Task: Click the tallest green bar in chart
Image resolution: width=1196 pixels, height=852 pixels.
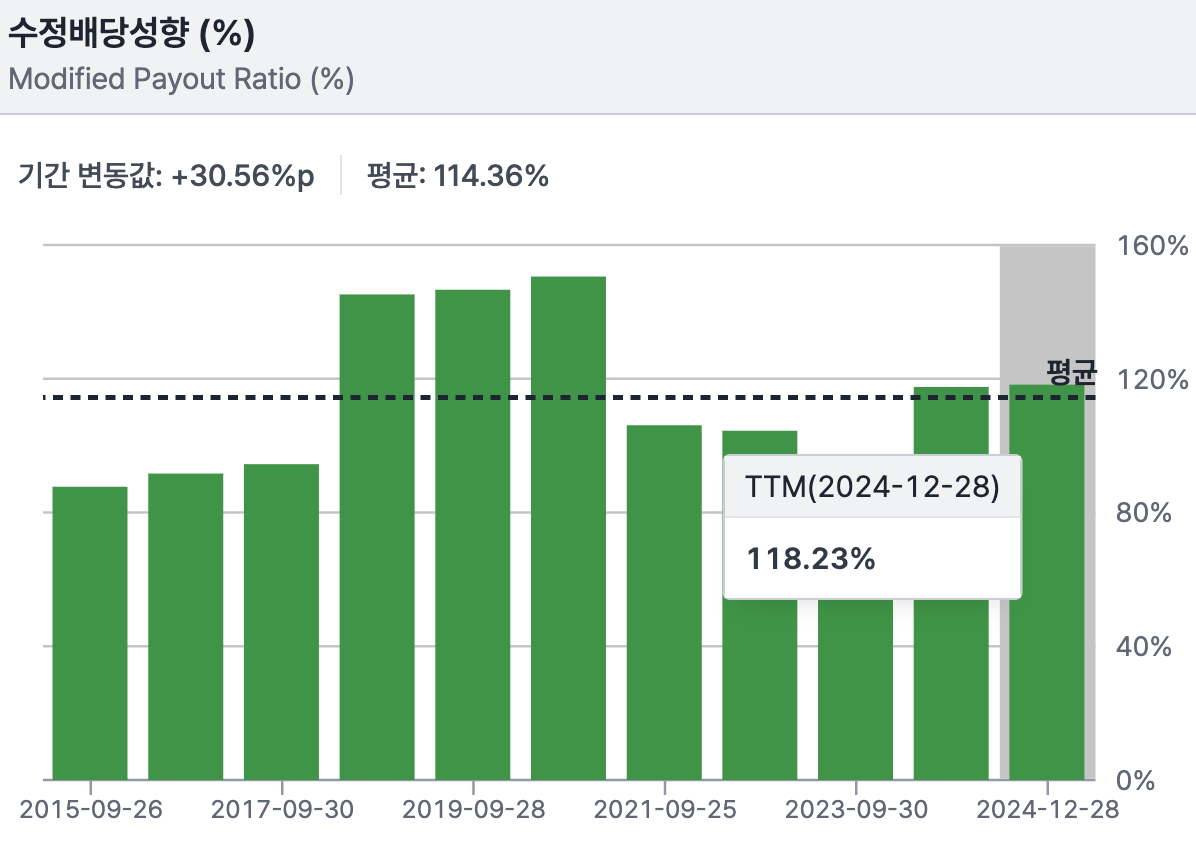Action: click(568, 527)
